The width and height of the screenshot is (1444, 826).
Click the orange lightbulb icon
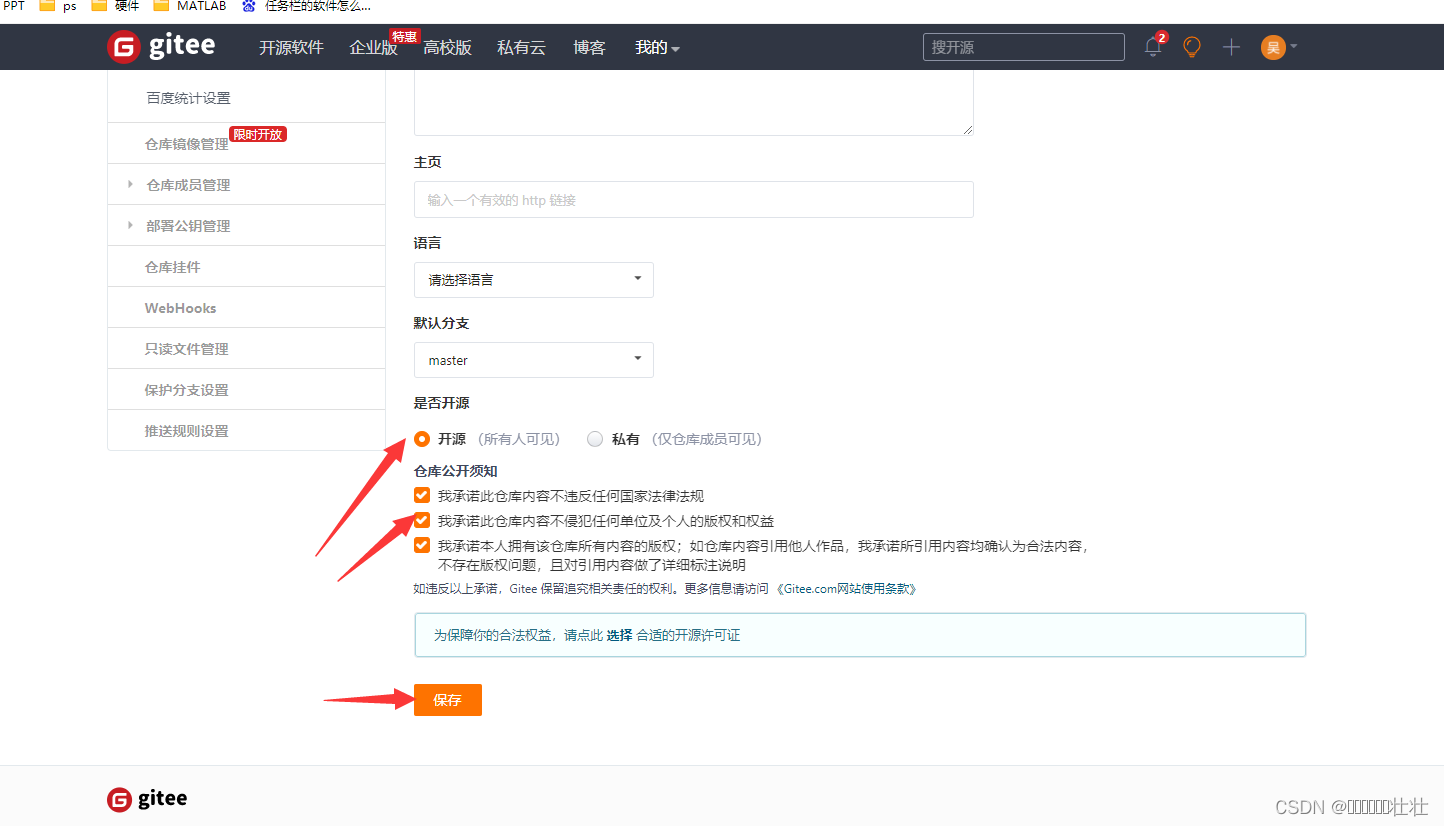coord(1192,47)
